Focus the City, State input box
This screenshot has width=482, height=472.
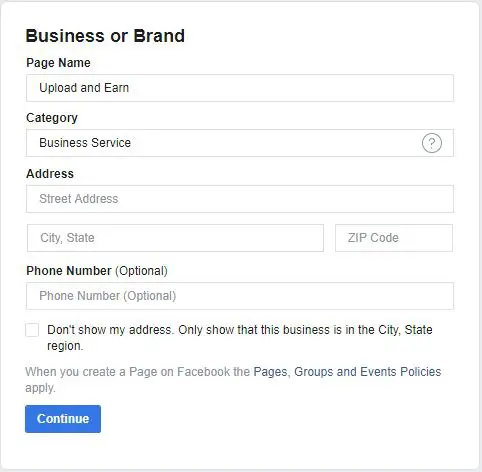(x=175, y=238)
